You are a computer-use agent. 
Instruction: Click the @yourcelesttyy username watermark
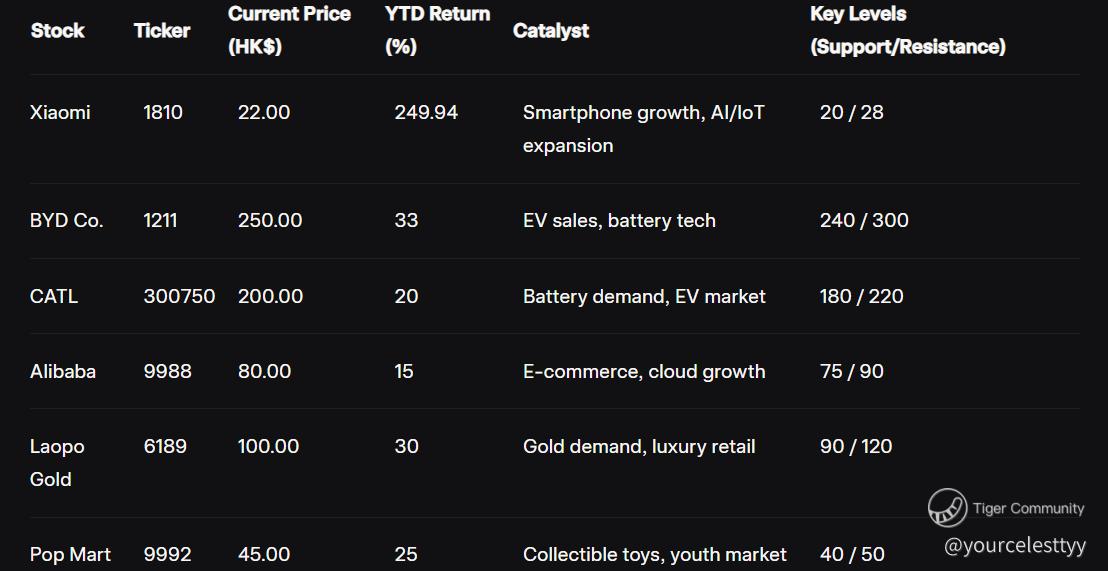1015,545
